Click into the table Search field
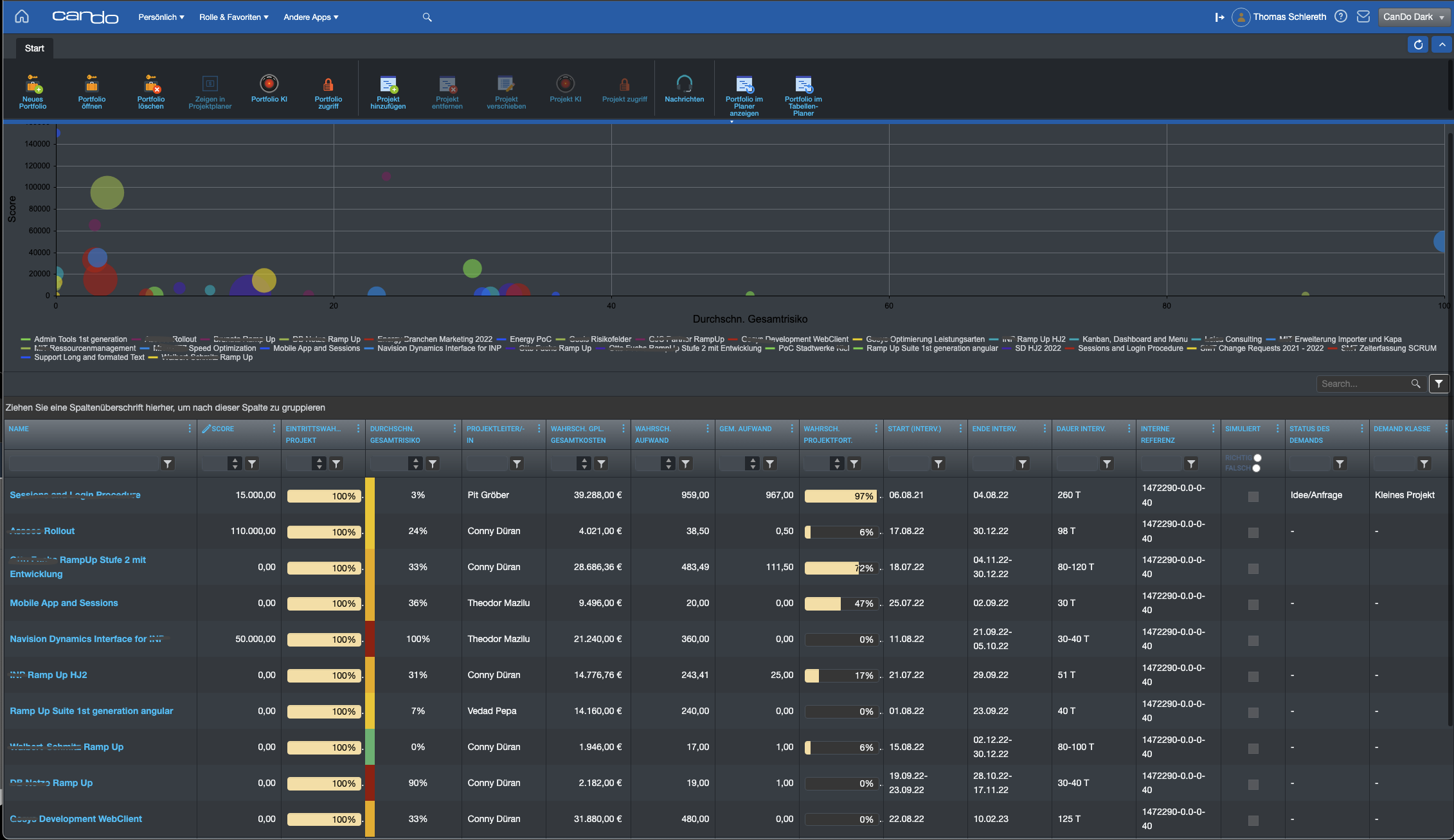1454x840 pixels. coord(1363,384)
